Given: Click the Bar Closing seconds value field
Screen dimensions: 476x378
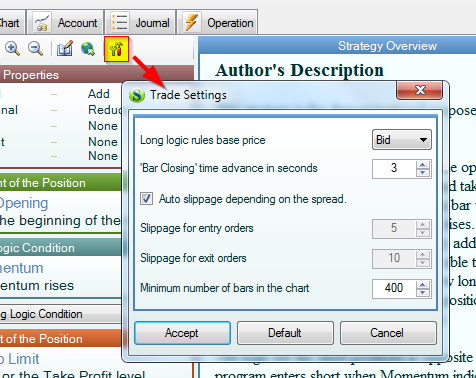Looking at the screenshot, I should 394,169.
